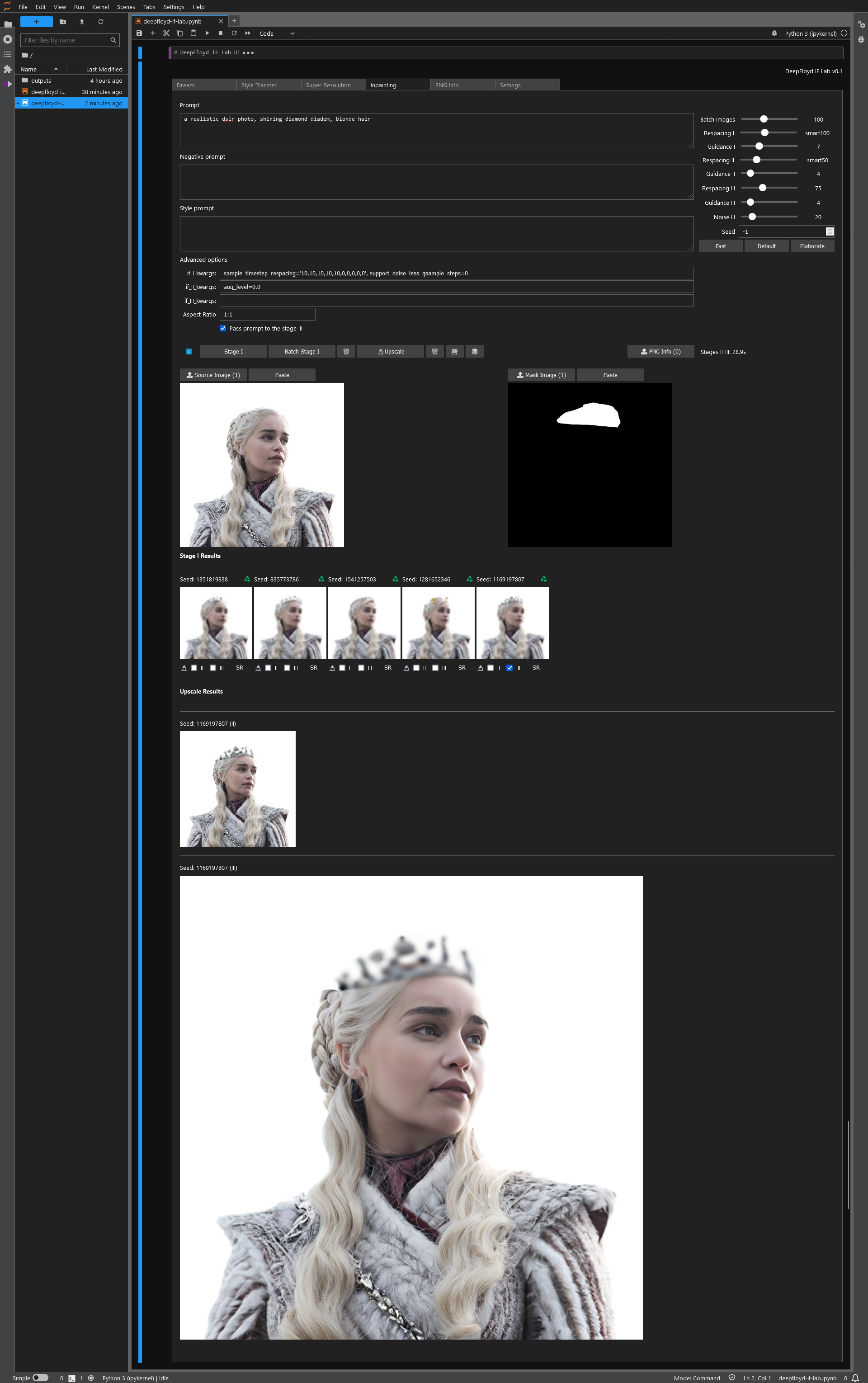The image size is (868, 1383).
Task: Toggle Pass prompt to the stage III checkbox
Action: pos(223,328)
